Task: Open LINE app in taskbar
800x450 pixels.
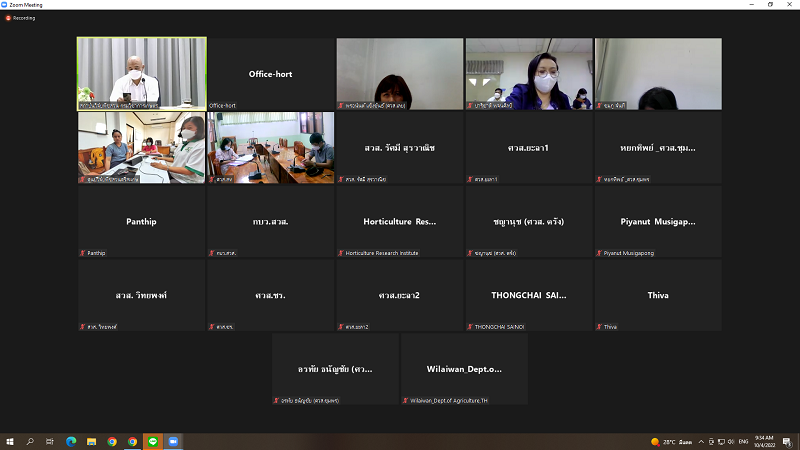Action: point(152,441)
